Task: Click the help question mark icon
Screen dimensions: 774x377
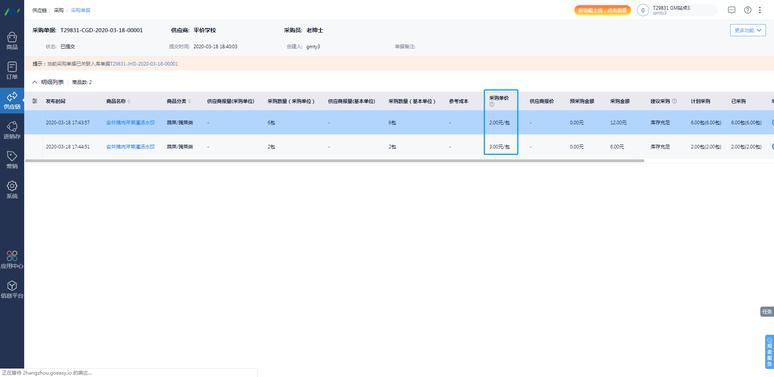Action: click(x=747, y=10)
